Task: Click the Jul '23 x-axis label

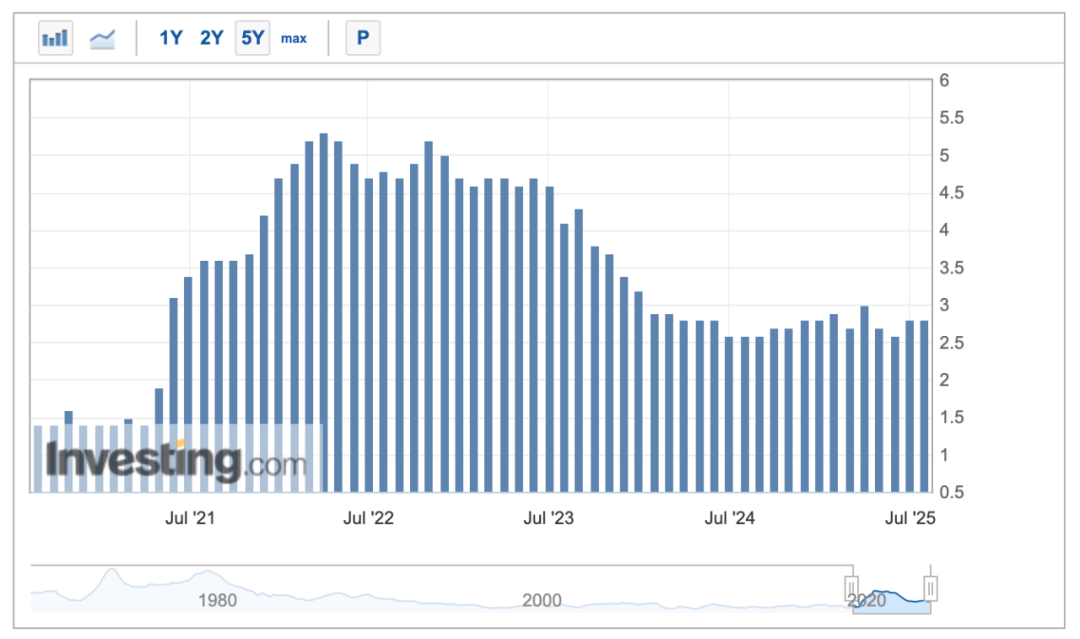Action: click(549, 519)
